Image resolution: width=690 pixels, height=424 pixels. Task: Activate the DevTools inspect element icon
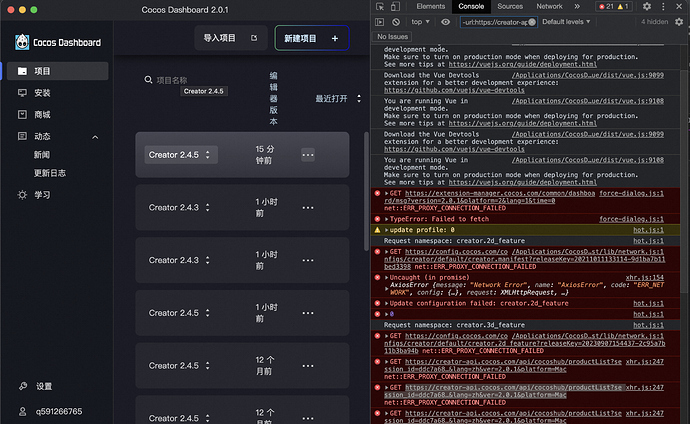click(380, 7)
